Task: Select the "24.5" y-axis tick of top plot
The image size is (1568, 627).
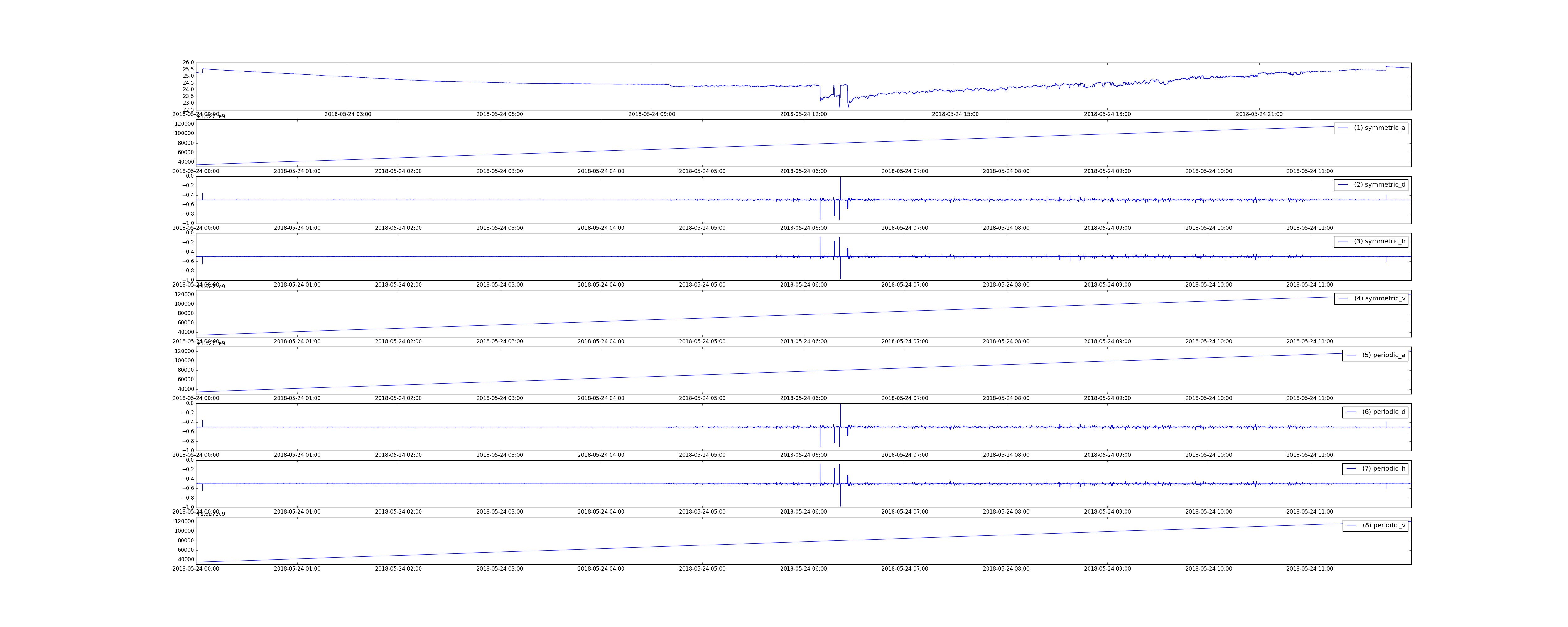Action: 188,83
